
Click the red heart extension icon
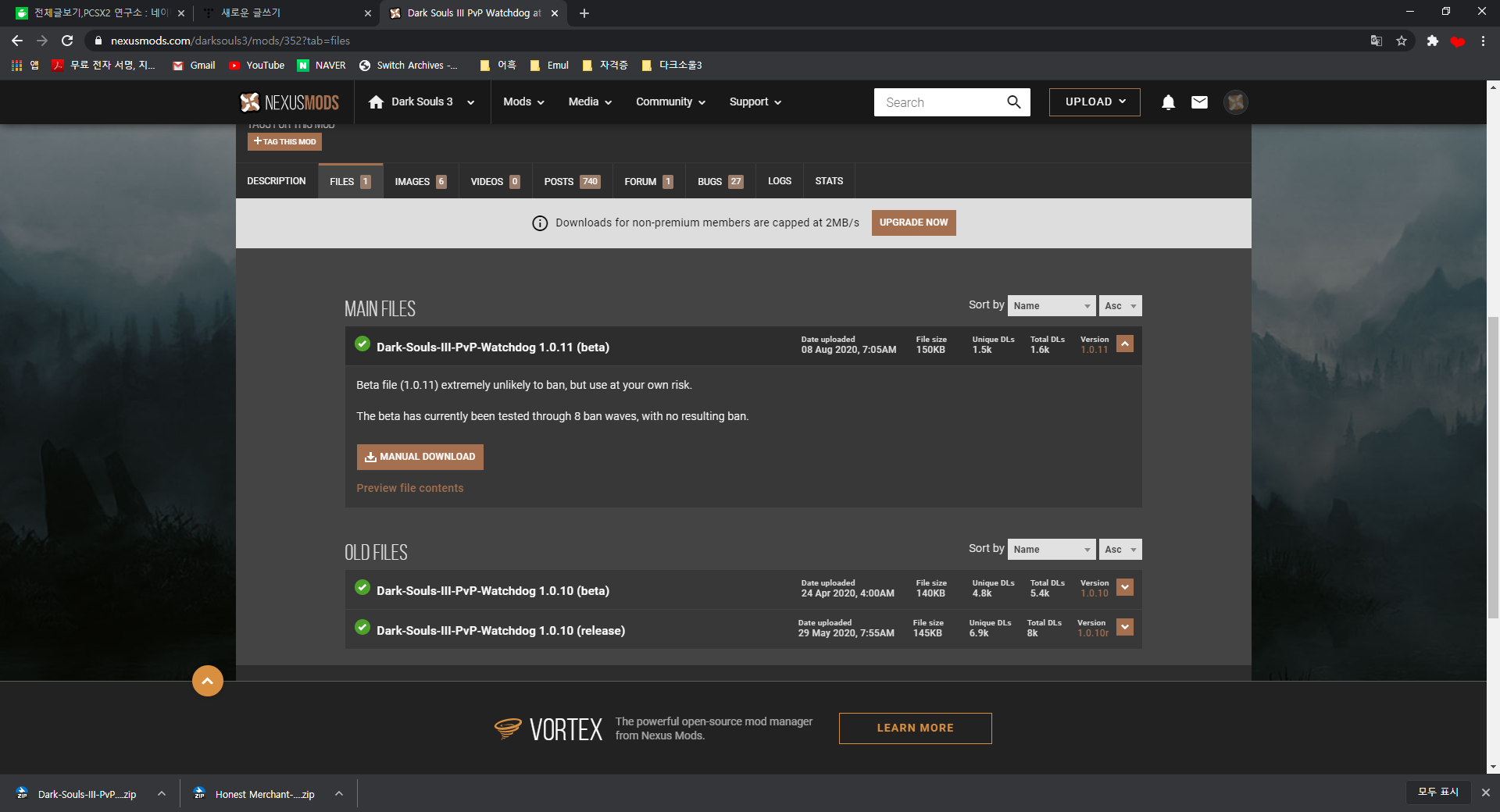point(1457,41)
